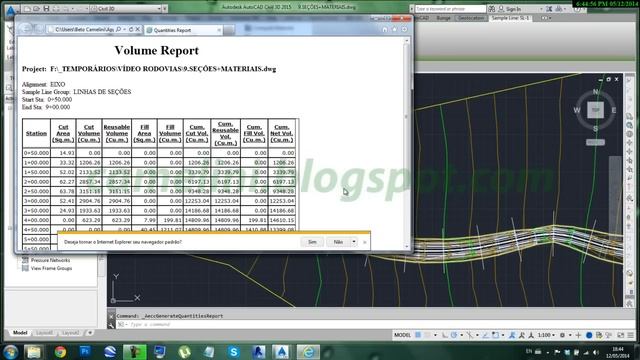Image resolution: width=640 pixels, height=360 pixels.
Task: Close the command line with X icon
Action: (x=111, y=316)
